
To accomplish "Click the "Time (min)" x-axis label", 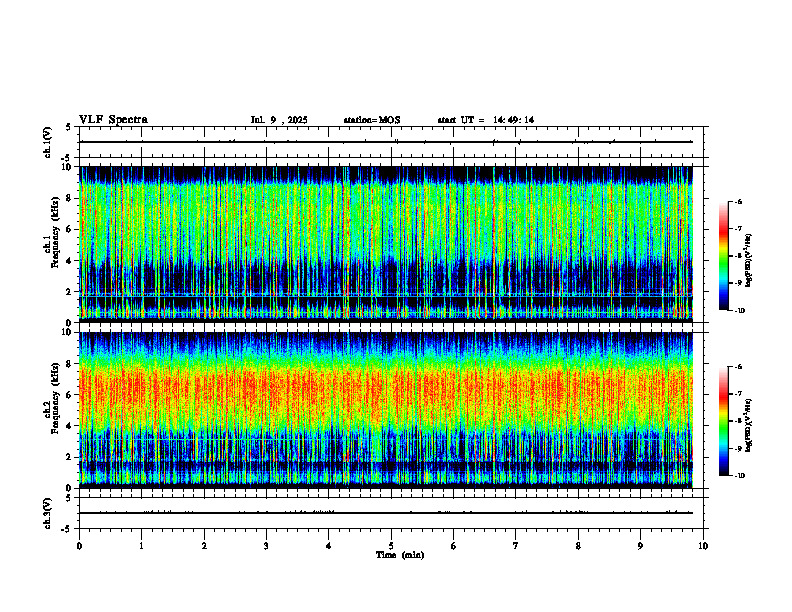I will (x=400, y=555).
